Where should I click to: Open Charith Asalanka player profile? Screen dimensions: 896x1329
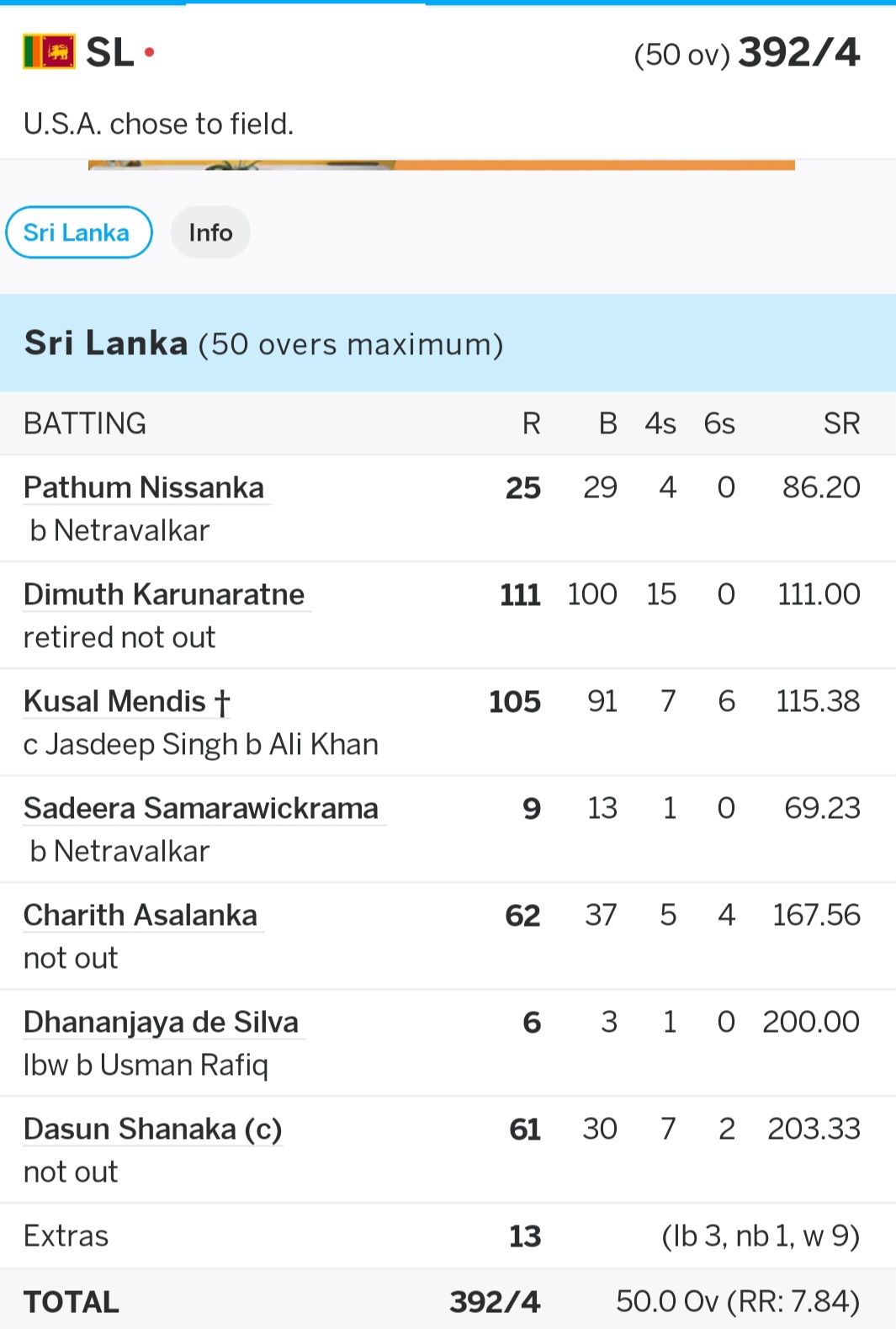140,915
